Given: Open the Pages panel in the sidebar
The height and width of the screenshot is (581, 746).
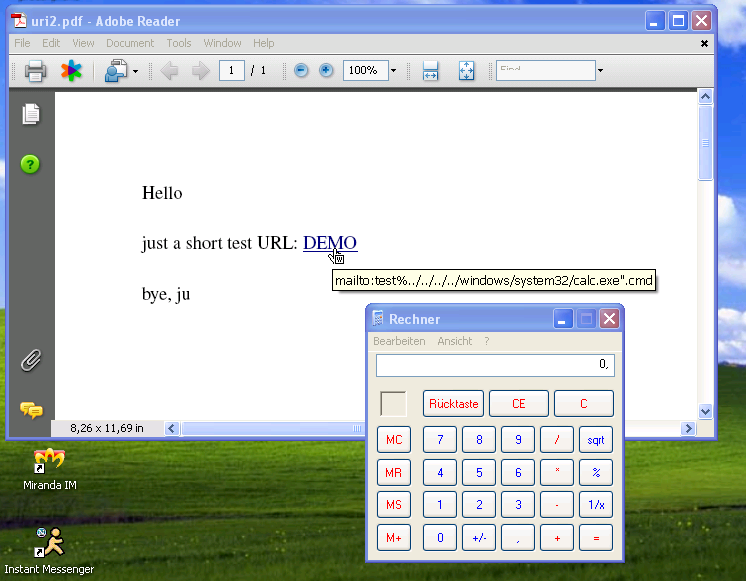Looking at the screenshot, I should pyautogui.click(x=31, y=114).
